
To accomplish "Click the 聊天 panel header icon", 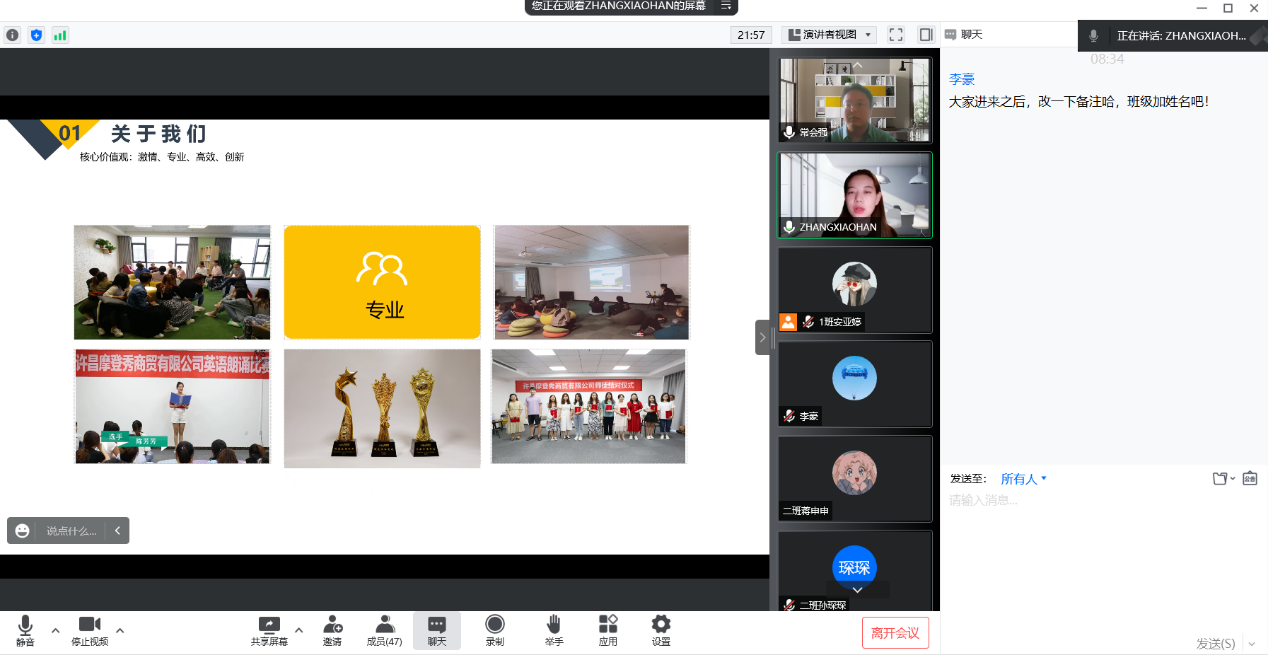I will coord(950,34).
